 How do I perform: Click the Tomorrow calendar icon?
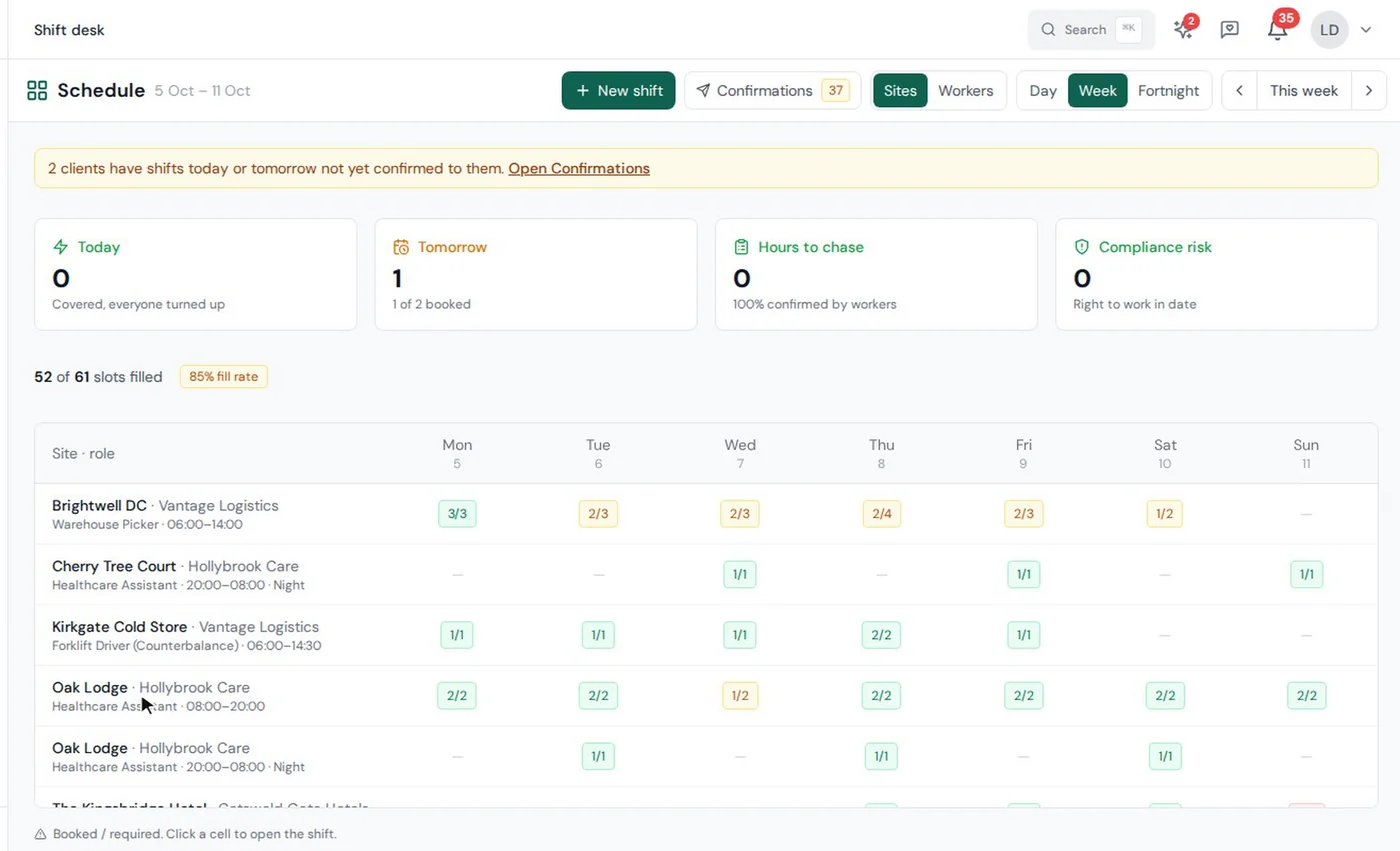coord(401,247)
